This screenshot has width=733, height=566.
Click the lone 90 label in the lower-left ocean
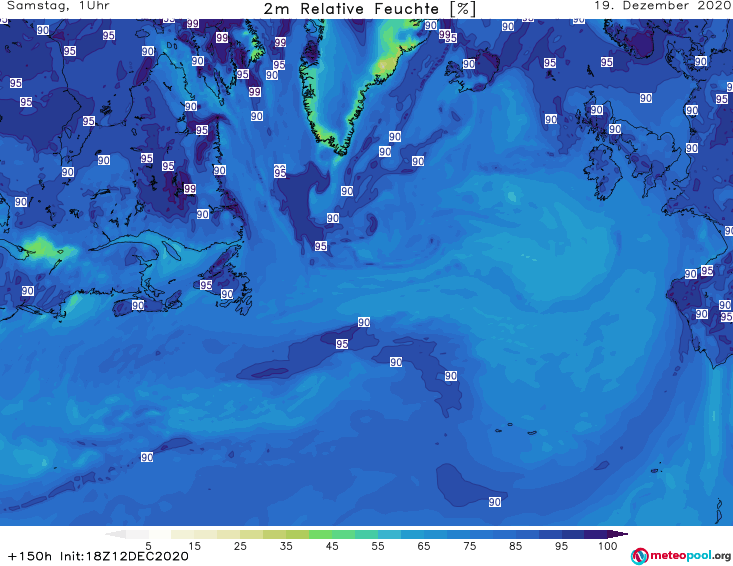[147, 457]
